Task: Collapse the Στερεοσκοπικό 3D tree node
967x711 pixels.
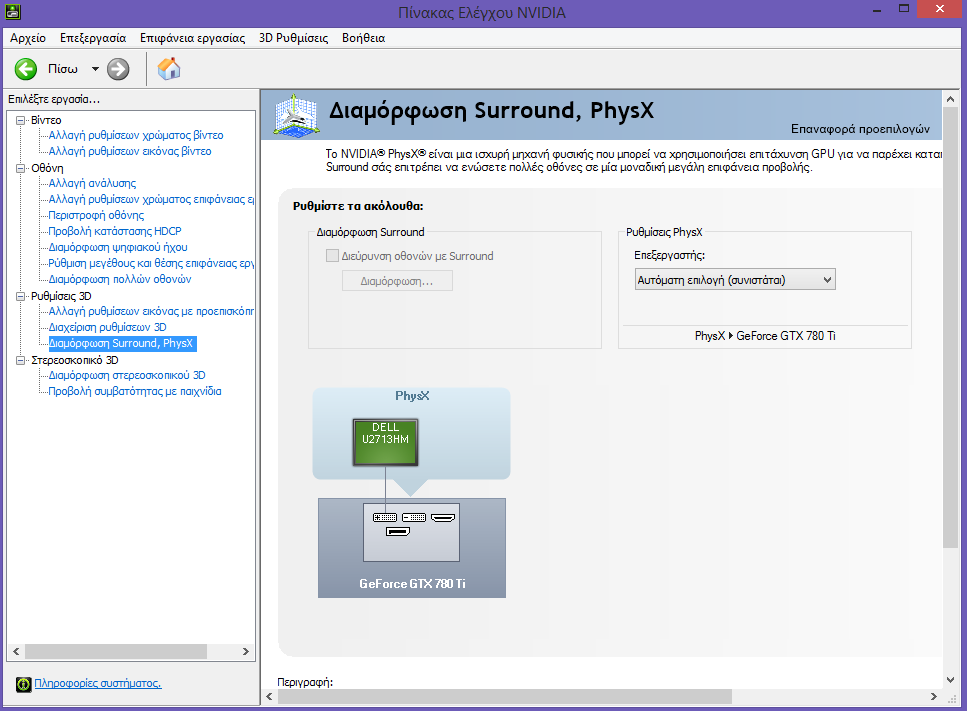Action: [20, 361]
